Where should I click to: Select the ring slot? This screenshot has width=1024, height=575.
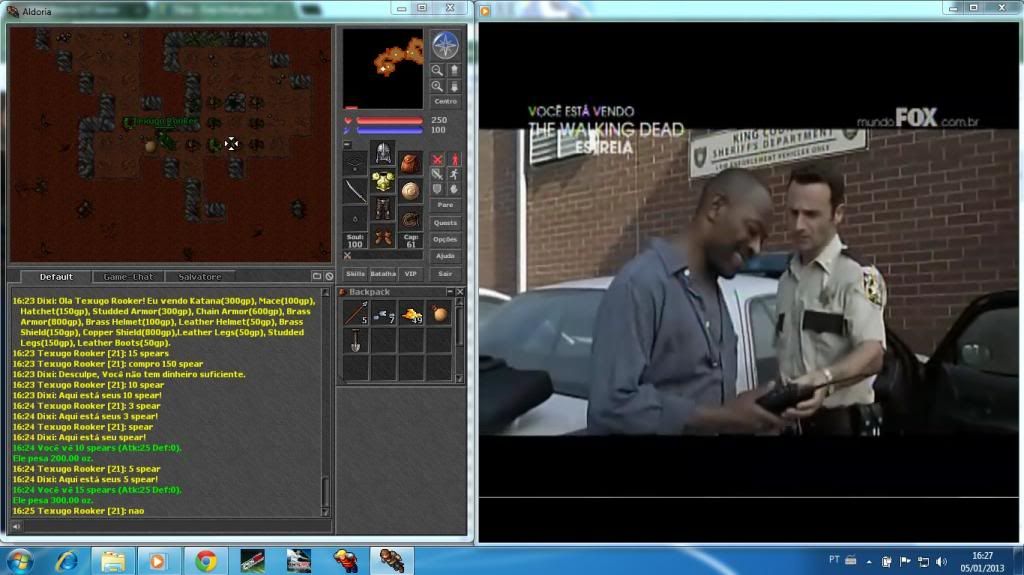(x=355, y=219)
